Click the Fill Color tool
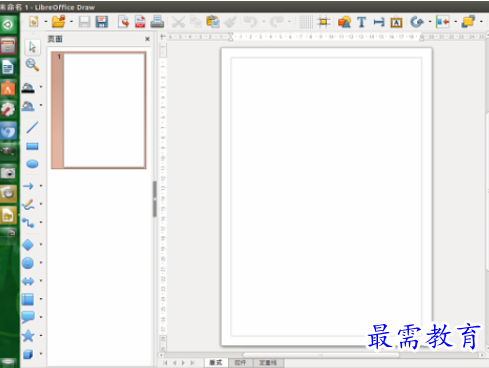The image size is (489, 368). point(28,106)
